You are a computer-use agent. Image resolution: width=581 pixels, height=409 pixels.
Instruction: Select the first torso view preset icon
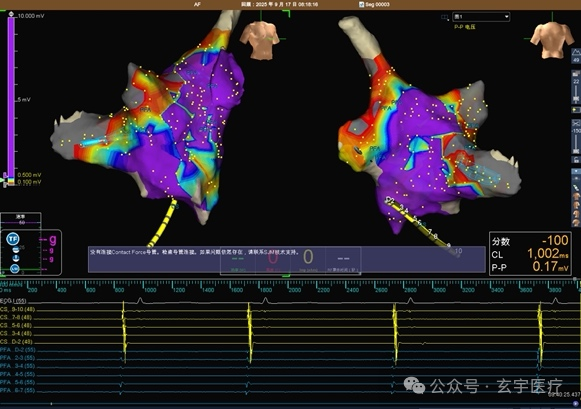[x=576, y=196]
